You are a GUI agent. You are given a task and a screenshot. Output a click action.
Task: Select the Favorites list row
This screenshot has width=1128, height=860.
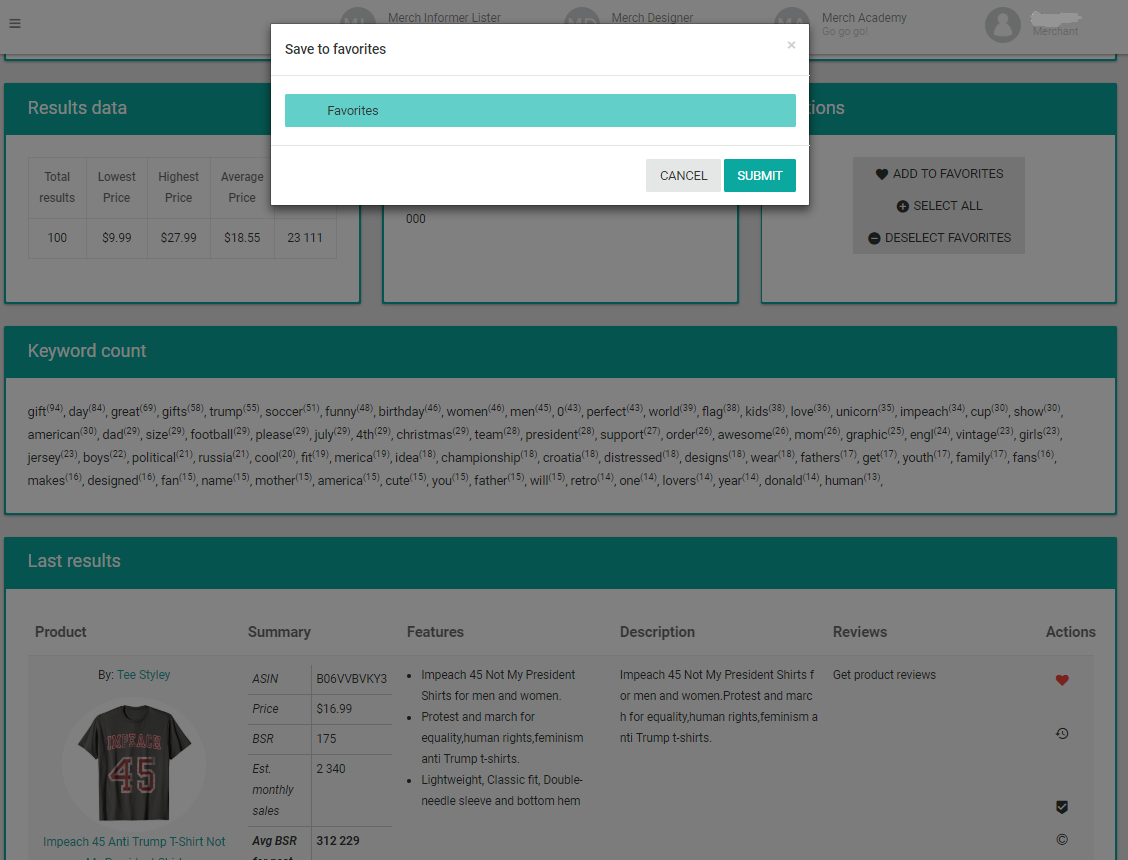click(540, 110)
